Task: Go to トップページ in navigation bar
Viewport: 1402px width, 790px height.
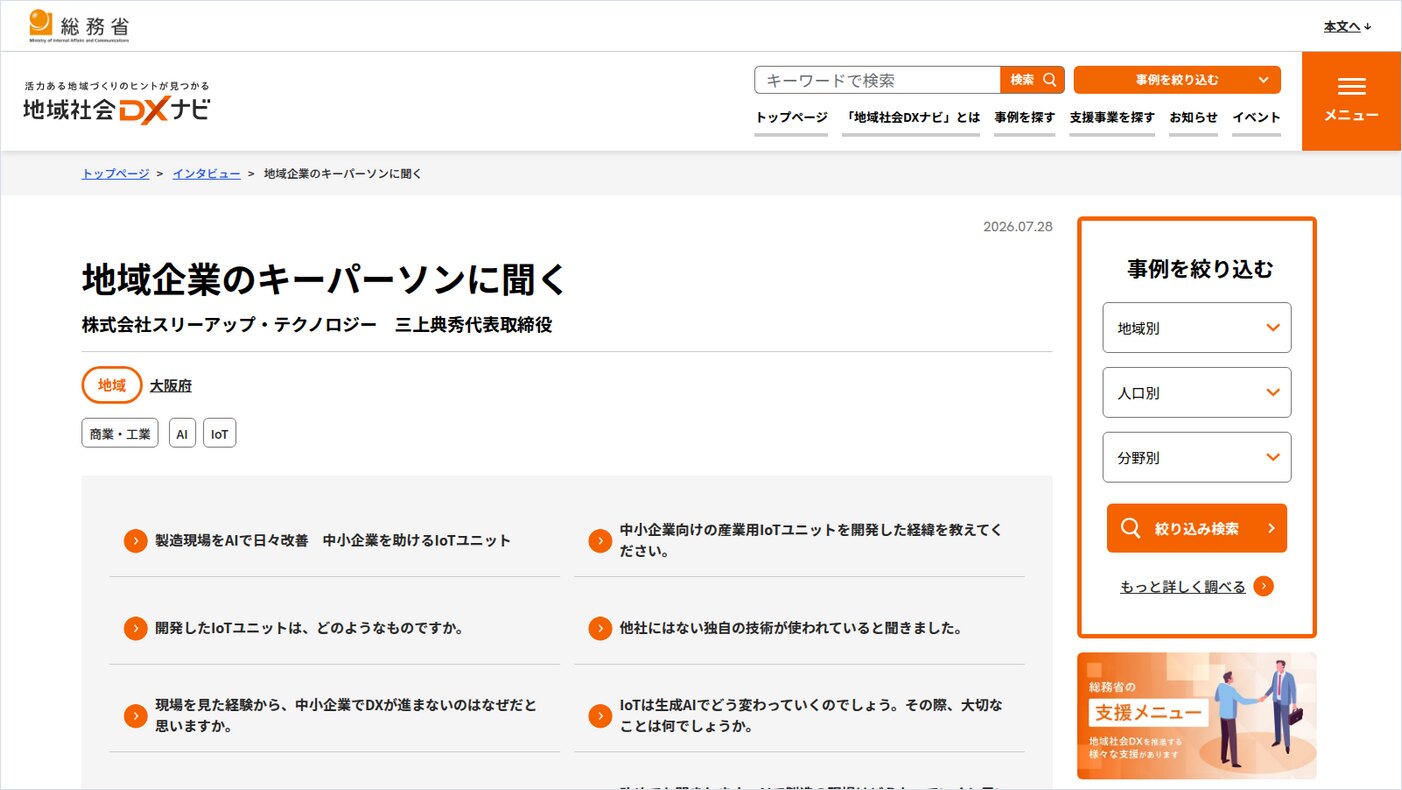Action: 791,117
